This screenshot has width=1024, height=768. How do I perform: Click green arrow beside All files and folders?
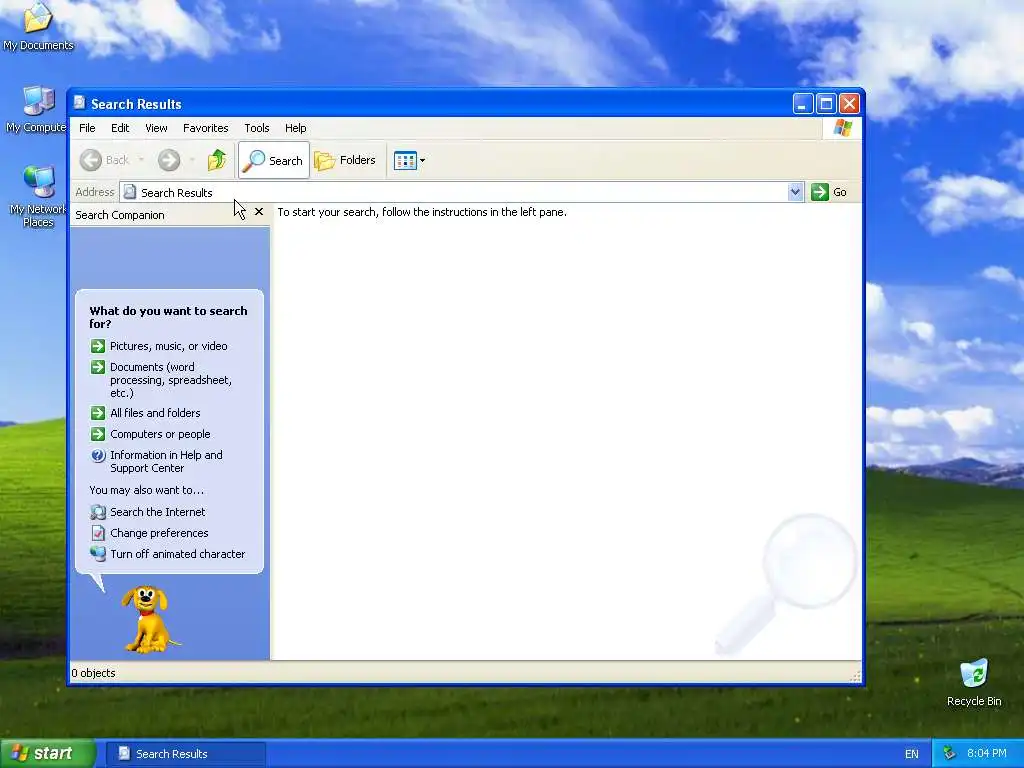(x=98, y=413)
